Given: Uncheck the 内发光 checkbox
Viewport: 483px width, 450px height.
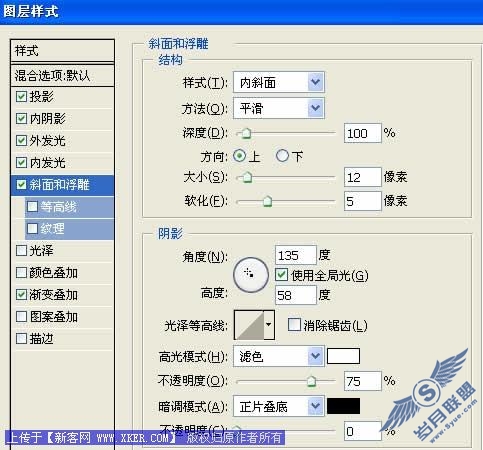Looking at the screenshot, I should [x=21, y=163].
